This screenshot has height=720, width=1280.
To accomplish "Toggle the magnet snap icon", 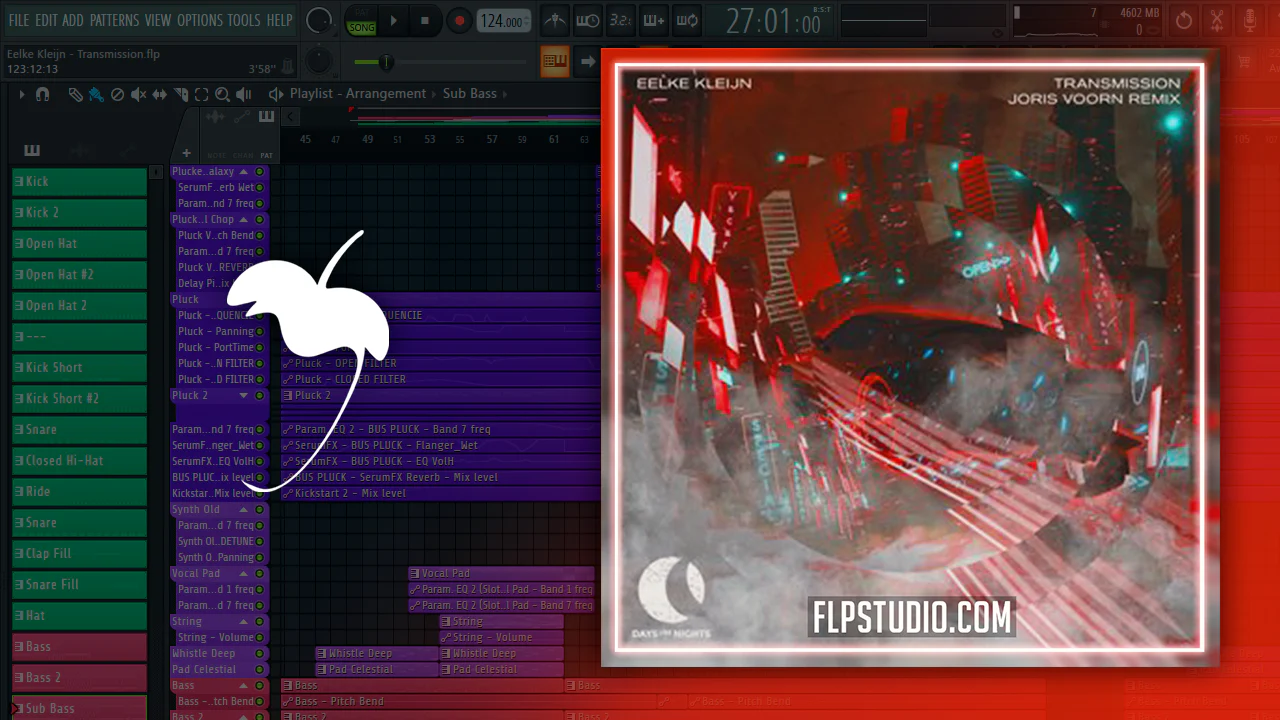I will point(42,94).
